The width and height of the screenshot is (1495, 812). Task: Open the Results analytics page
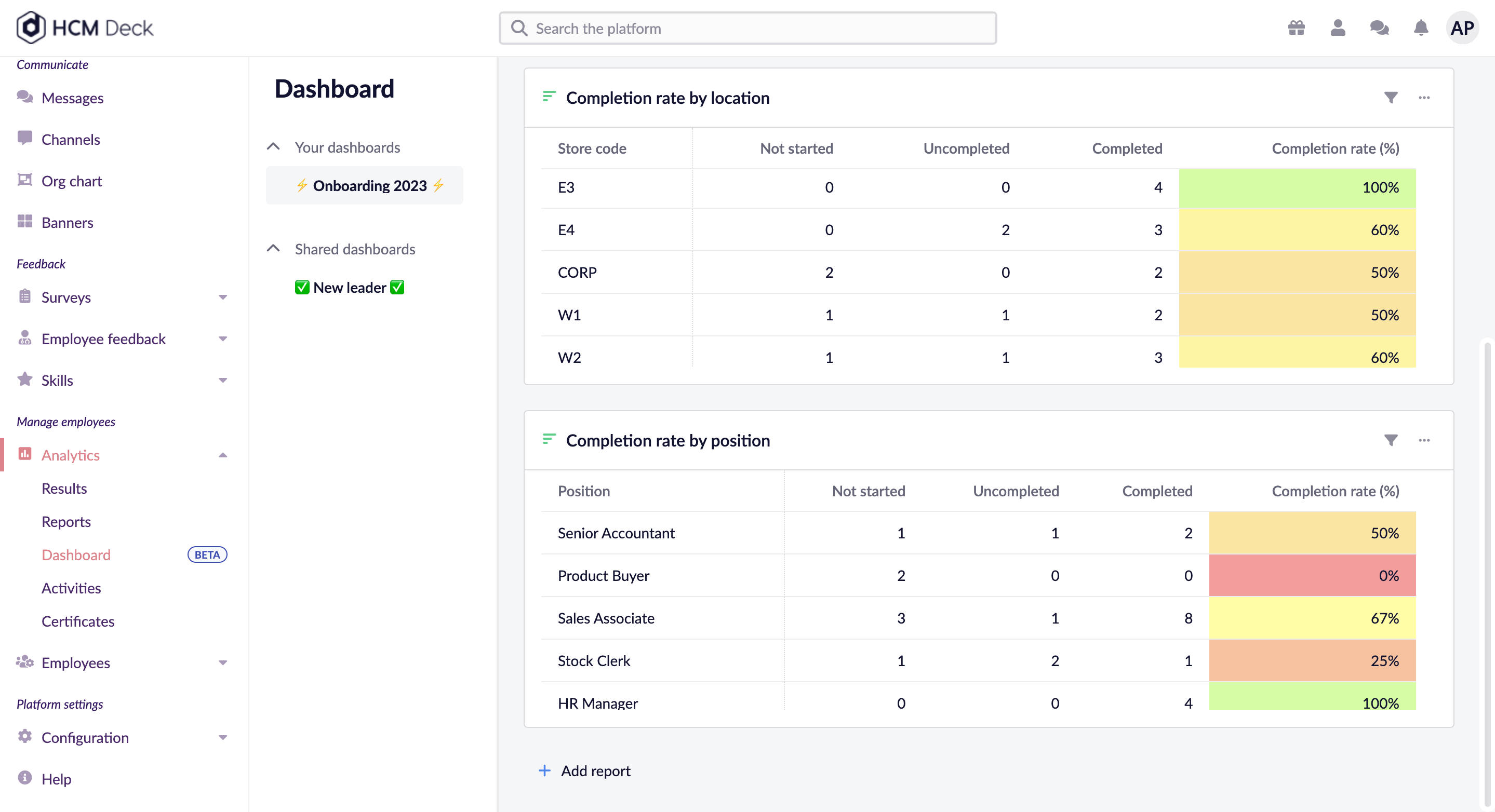pos(64,489)
